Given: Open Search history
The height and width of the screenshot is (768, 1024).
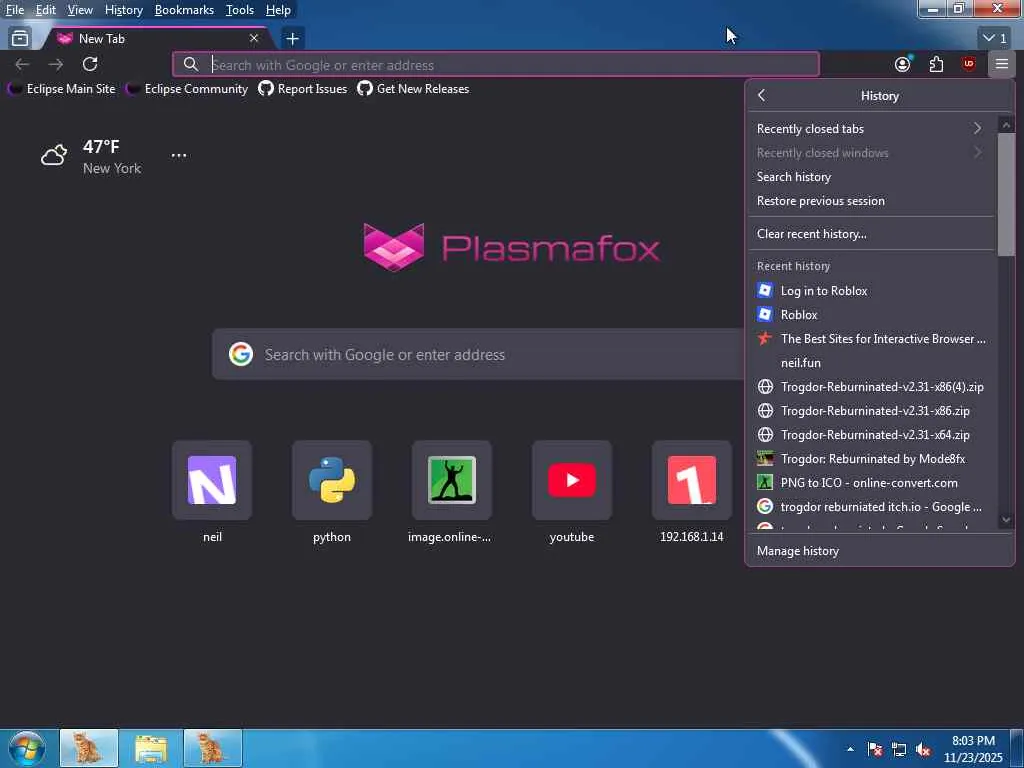Looking at the screenshot, I should point(870,177).
